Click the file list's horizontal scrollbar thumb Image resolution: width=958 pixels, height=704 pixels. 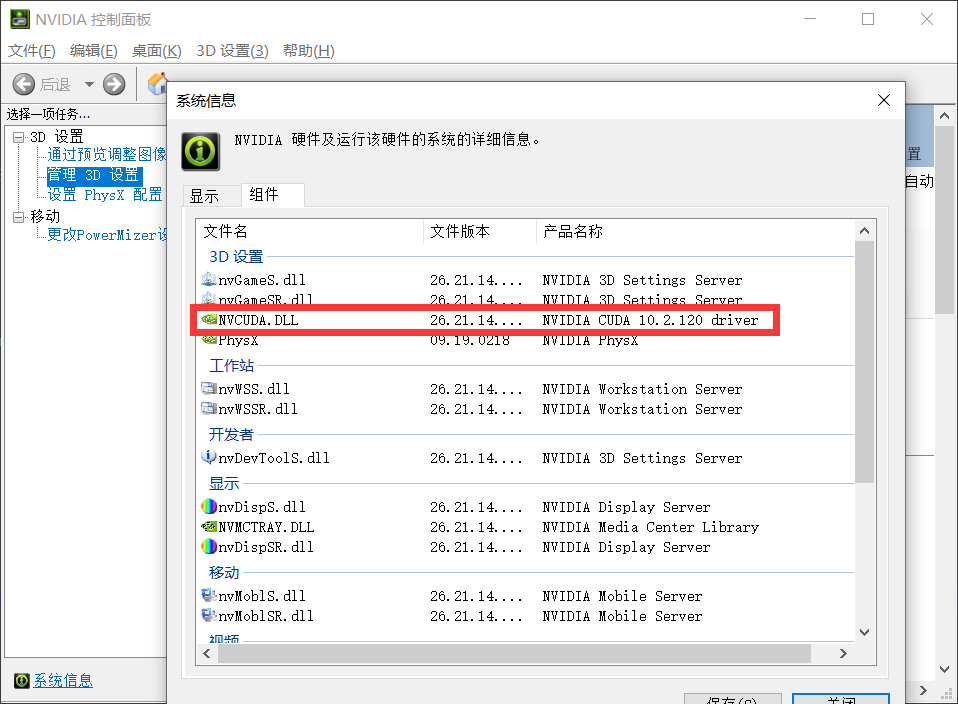click(514, 653)
